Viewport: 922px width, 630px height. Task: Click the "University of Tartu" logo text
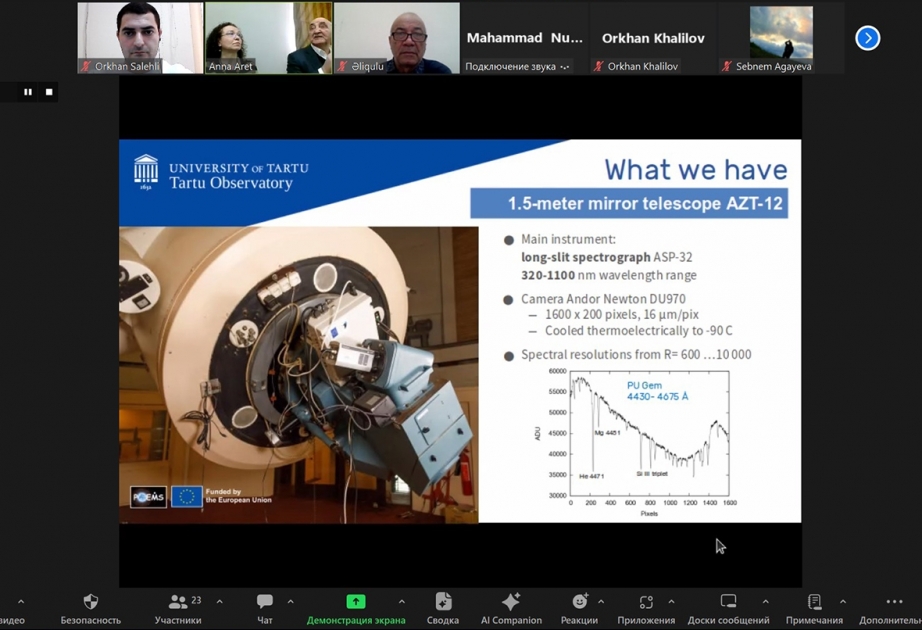(239, 168)
